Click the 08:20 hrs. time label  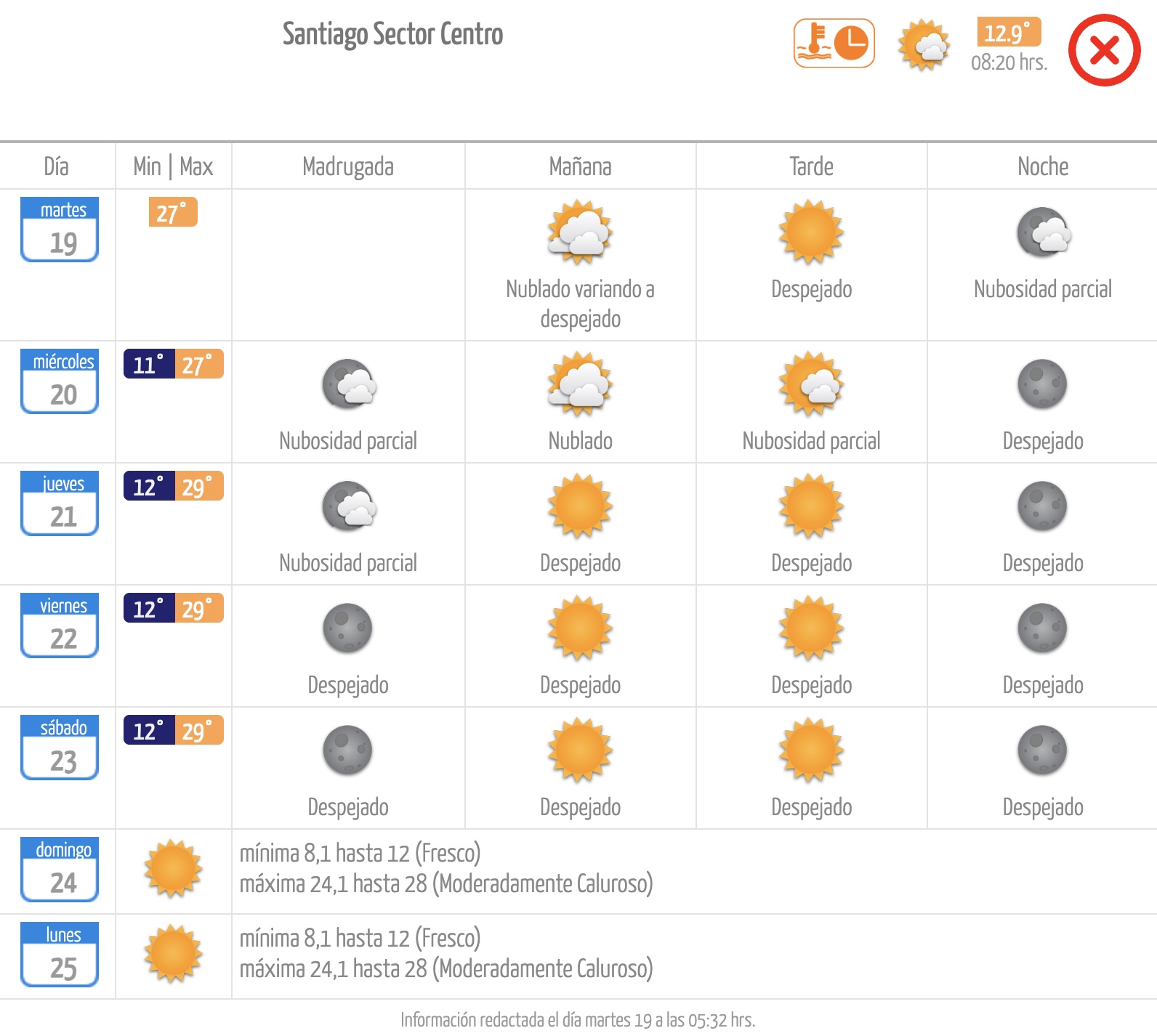pyautogui.click(x=1009, y=63)
